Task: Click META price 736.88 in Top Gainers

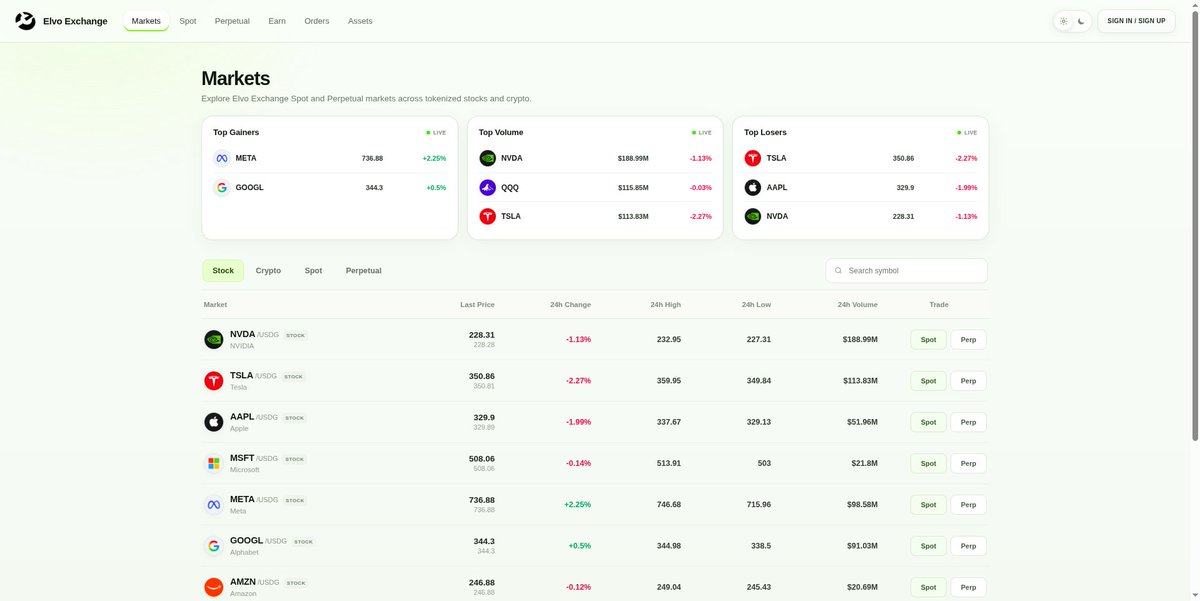Action: [372, 158]
